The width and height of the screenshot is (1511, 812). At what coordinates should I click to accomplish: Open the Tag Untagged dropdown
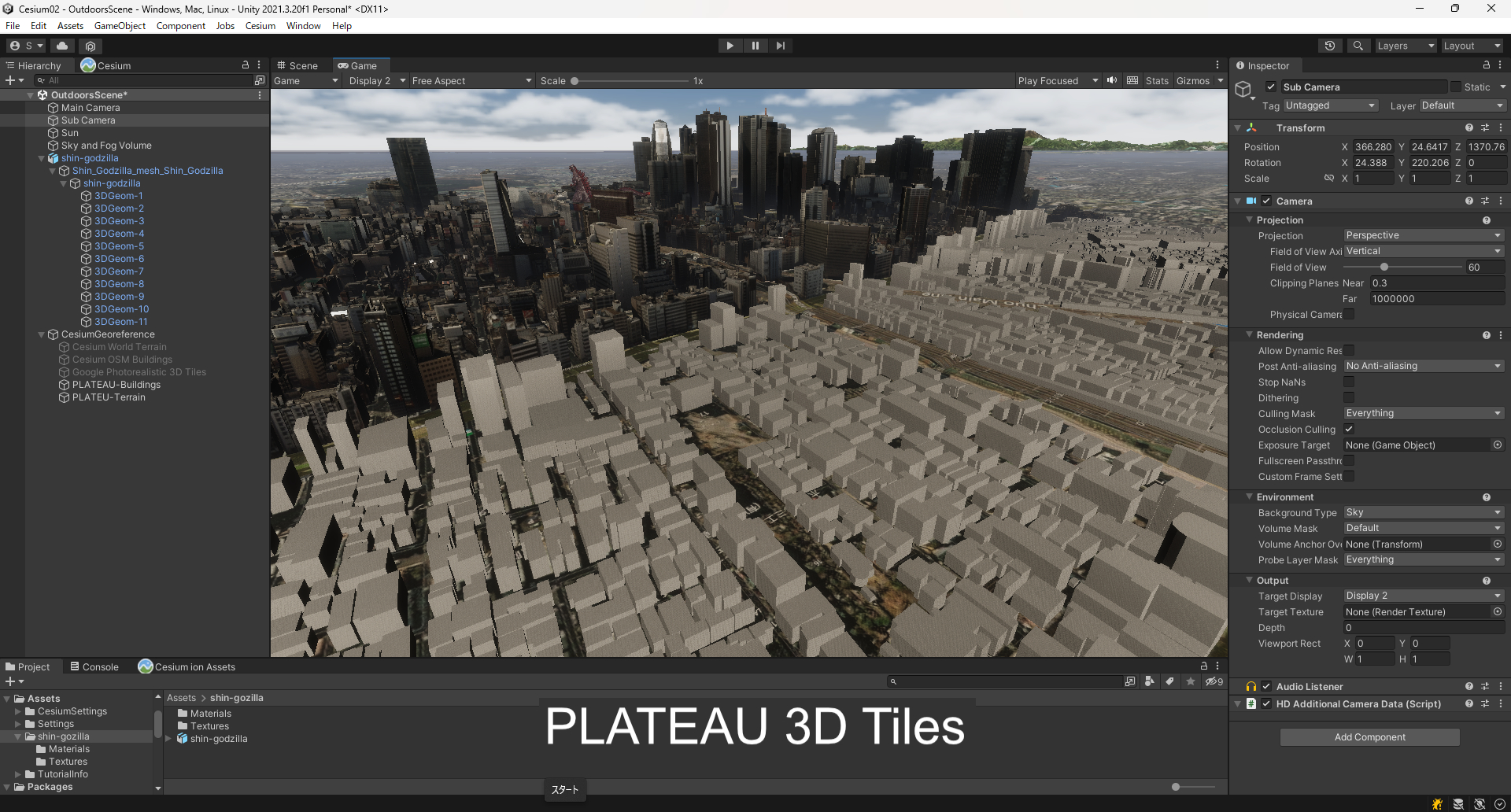pyautogui.click(x=1331, y=105)
